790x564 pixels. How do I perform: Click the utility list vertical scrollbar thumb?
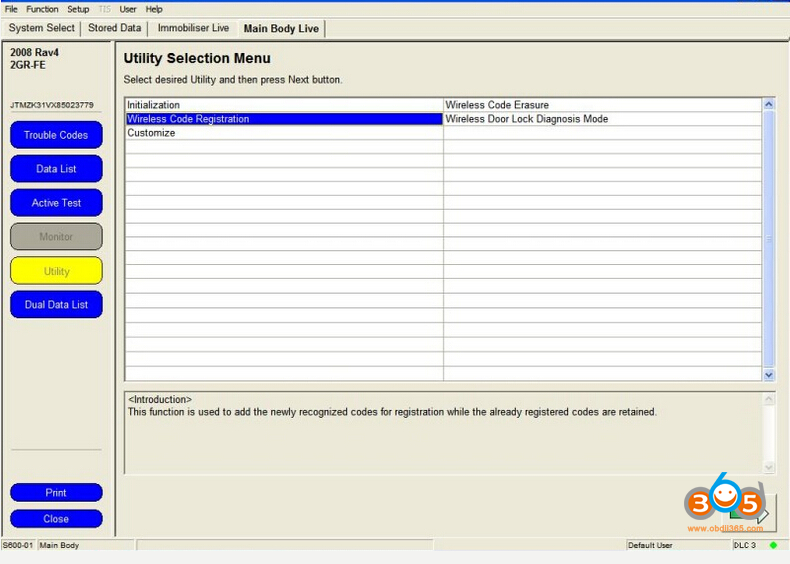tap(768, 239)
